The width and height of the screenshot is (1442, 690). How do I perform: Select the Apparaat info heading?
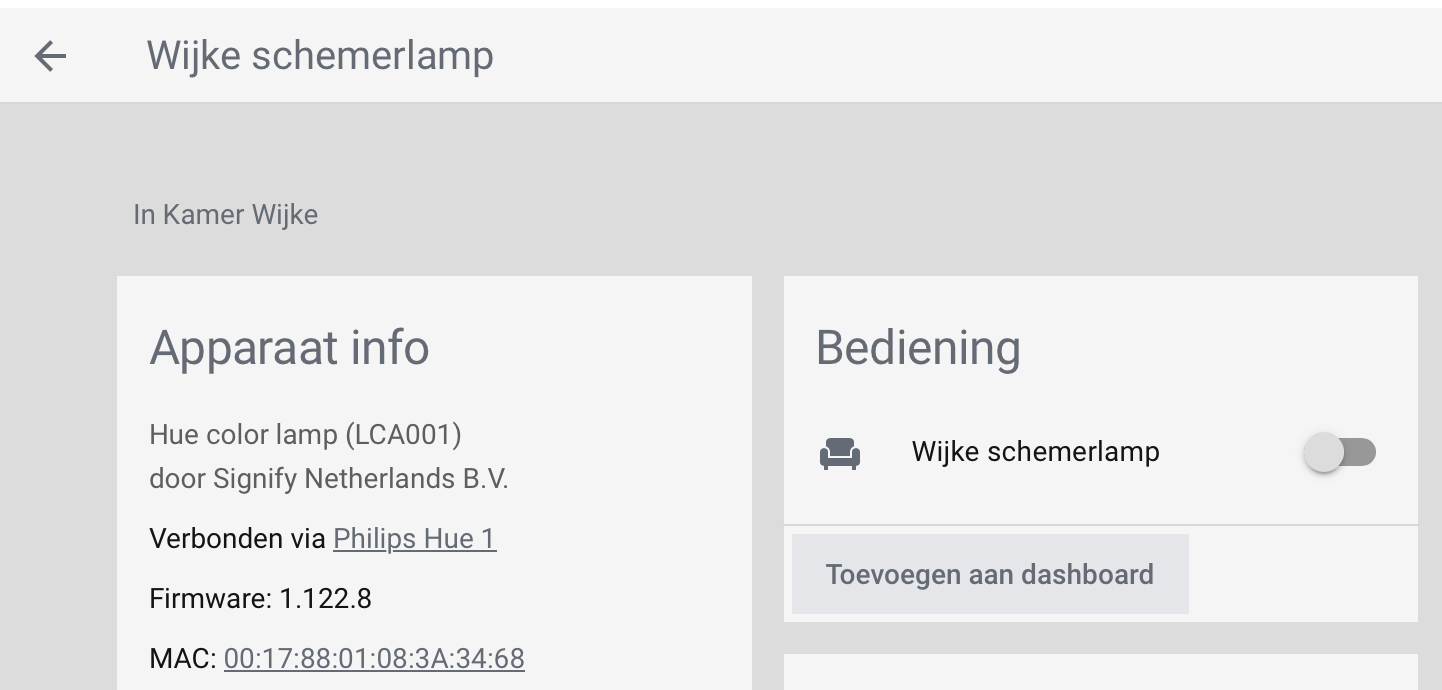click(289, 348)
